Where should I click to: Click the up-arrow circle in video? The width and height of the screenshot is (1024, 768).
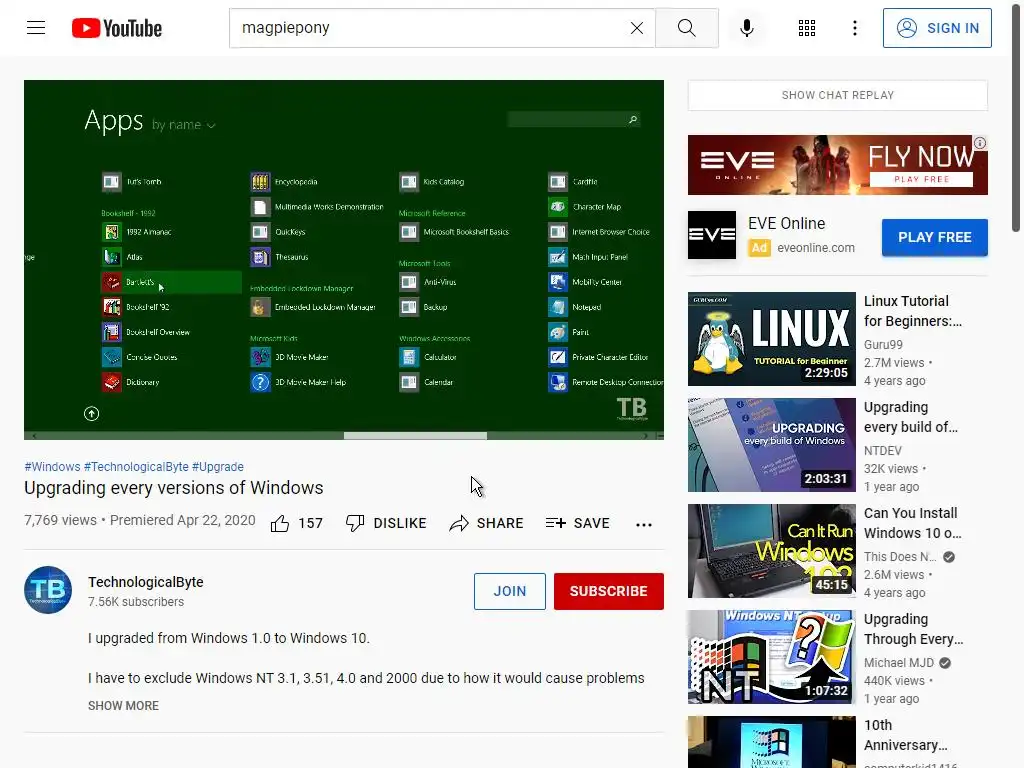91,413
